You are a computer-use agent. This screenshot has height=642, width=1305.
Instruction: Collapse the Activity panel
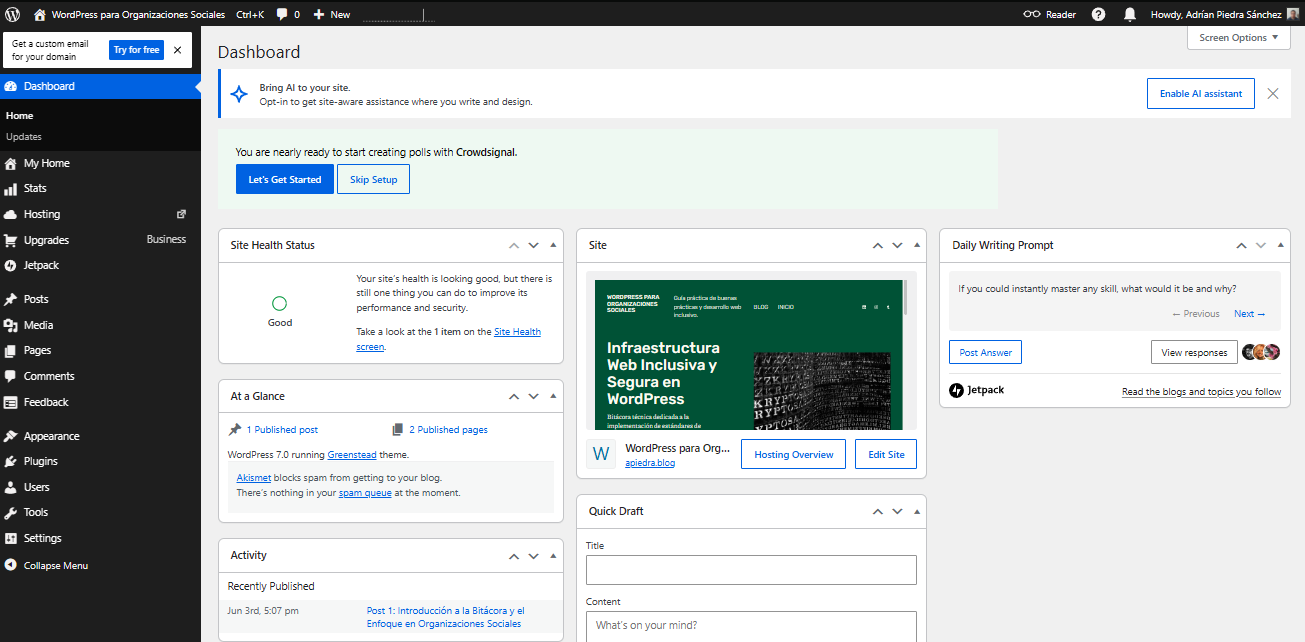(x=555, y=555)
